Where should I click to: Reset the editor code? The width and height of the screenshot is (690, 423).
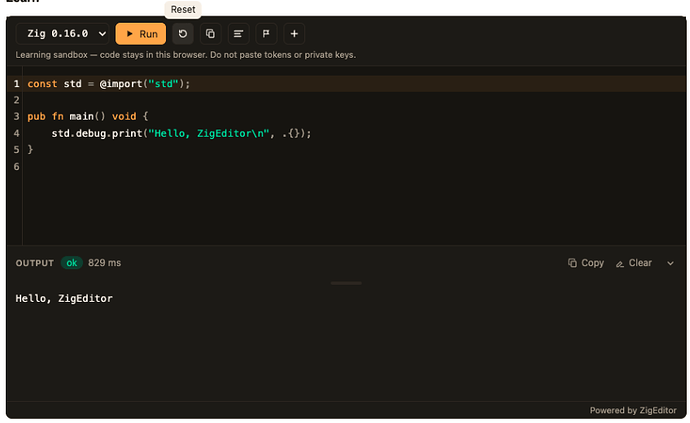point(183,34)
